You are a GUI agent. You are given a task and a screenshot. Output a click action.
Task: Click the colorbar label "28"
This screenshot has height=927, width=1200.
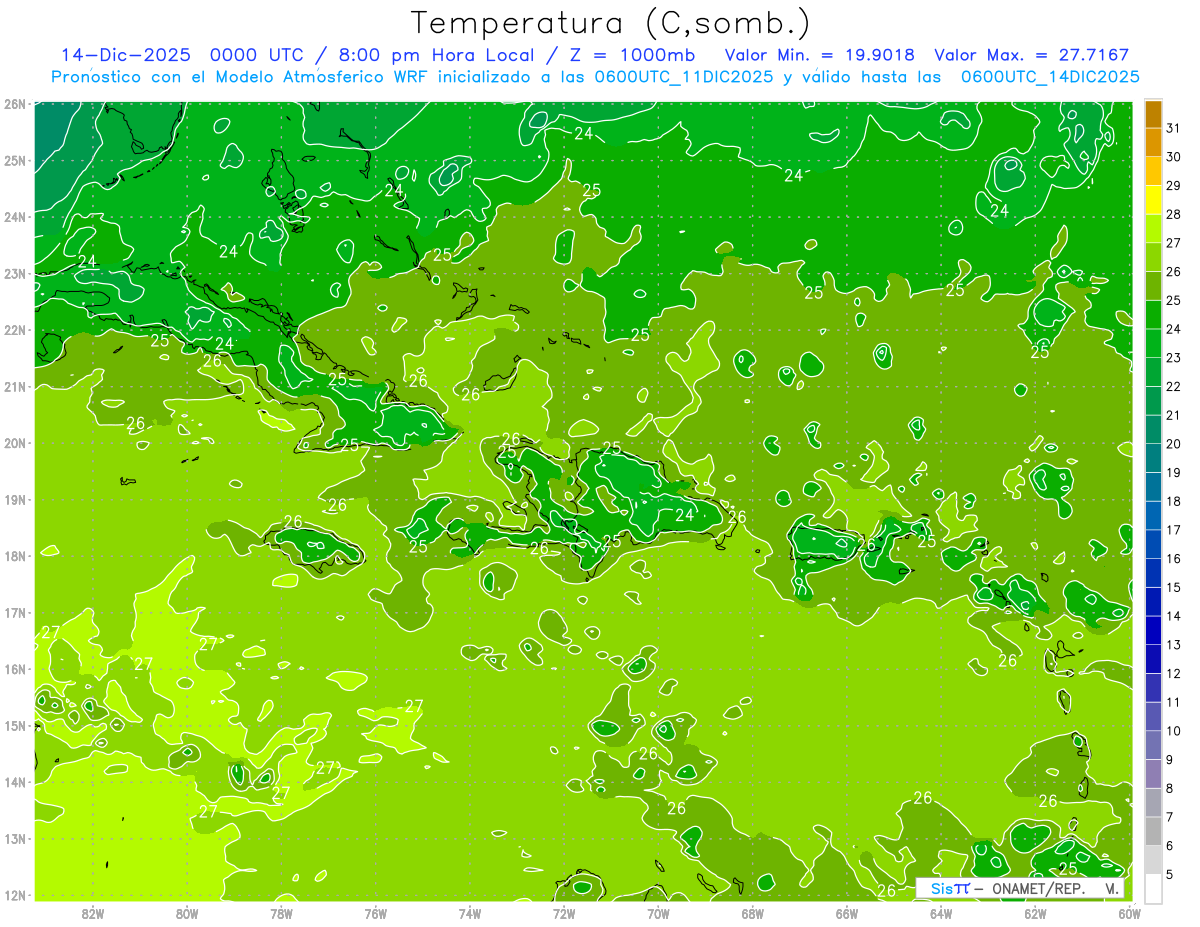pyautogui.click(x=1174, y=214)
